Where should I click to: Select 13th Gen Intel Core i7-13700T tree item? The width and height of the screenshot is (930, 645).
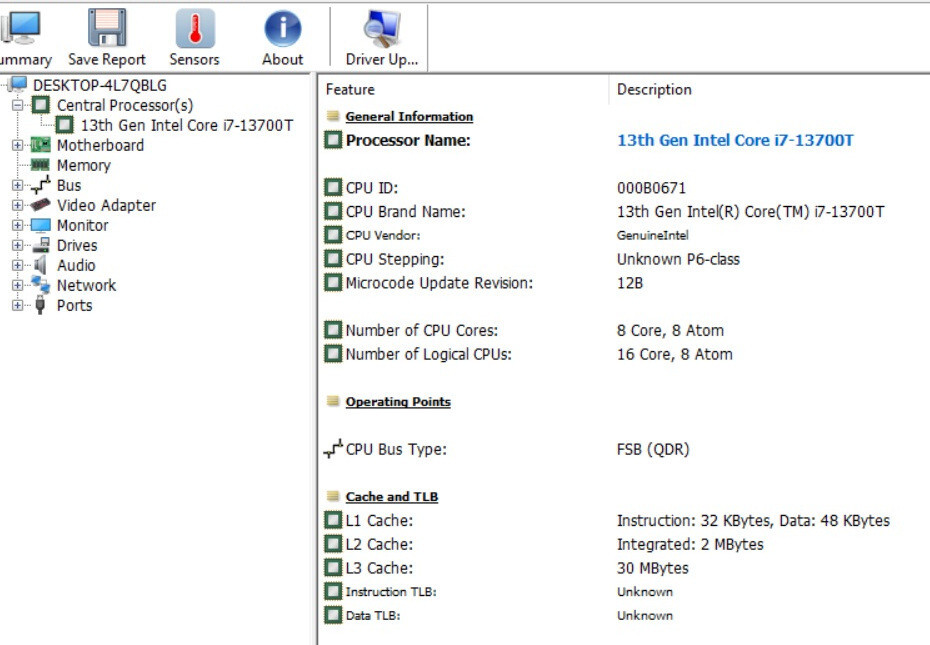(x=187, y=125)
